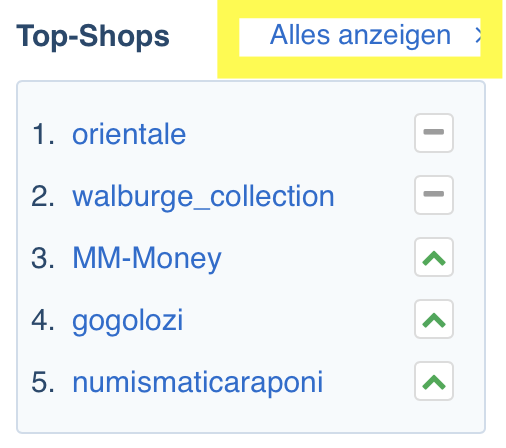Click walburge_collection's gray dash trend icon
This screenshot has width=506, height=448.
[434, 195]
